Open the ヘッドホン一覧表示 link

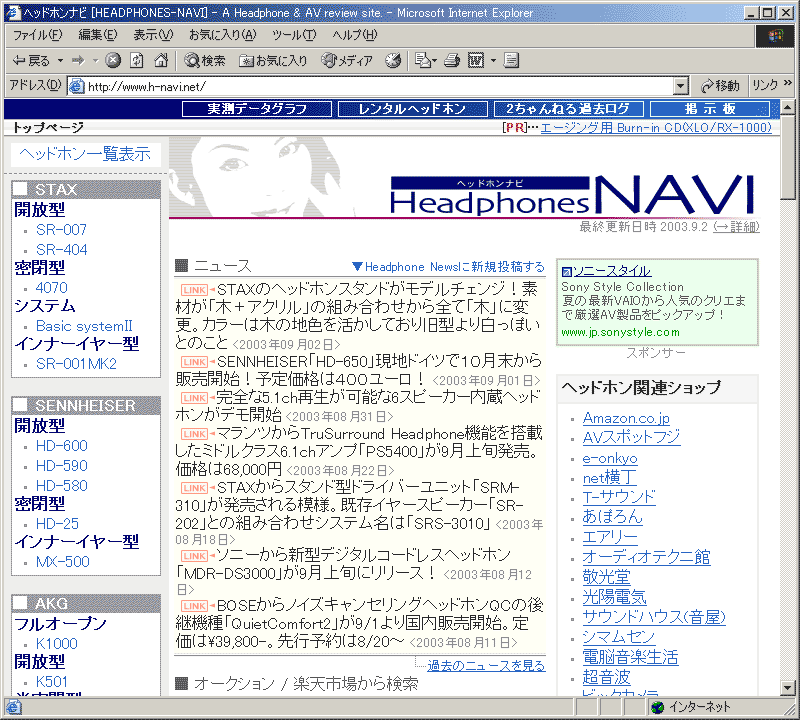click(x=85, y=154)
